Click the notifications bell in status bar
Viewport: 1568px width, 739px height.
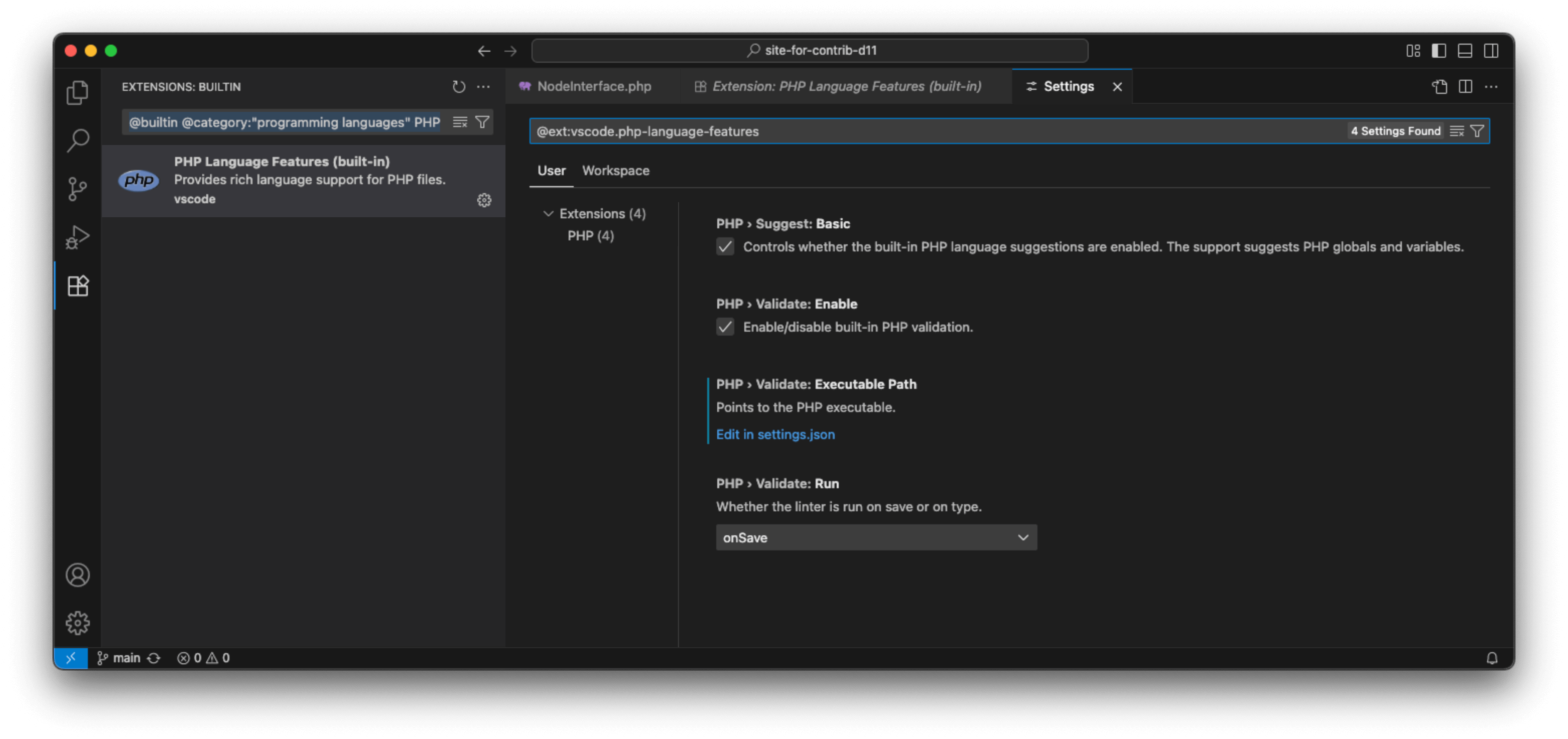pyautogui.click(x=1491, y=658)
